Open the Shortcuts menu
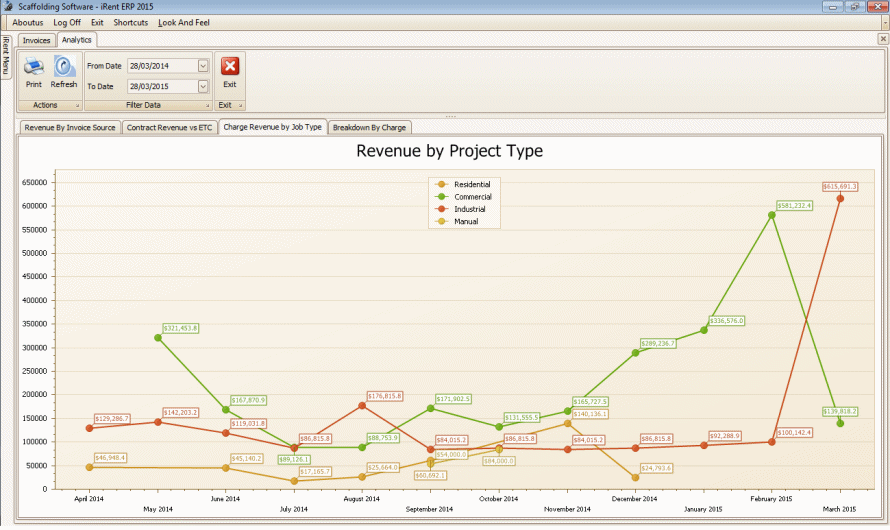The image size is (890, 530). click(131, 23)
